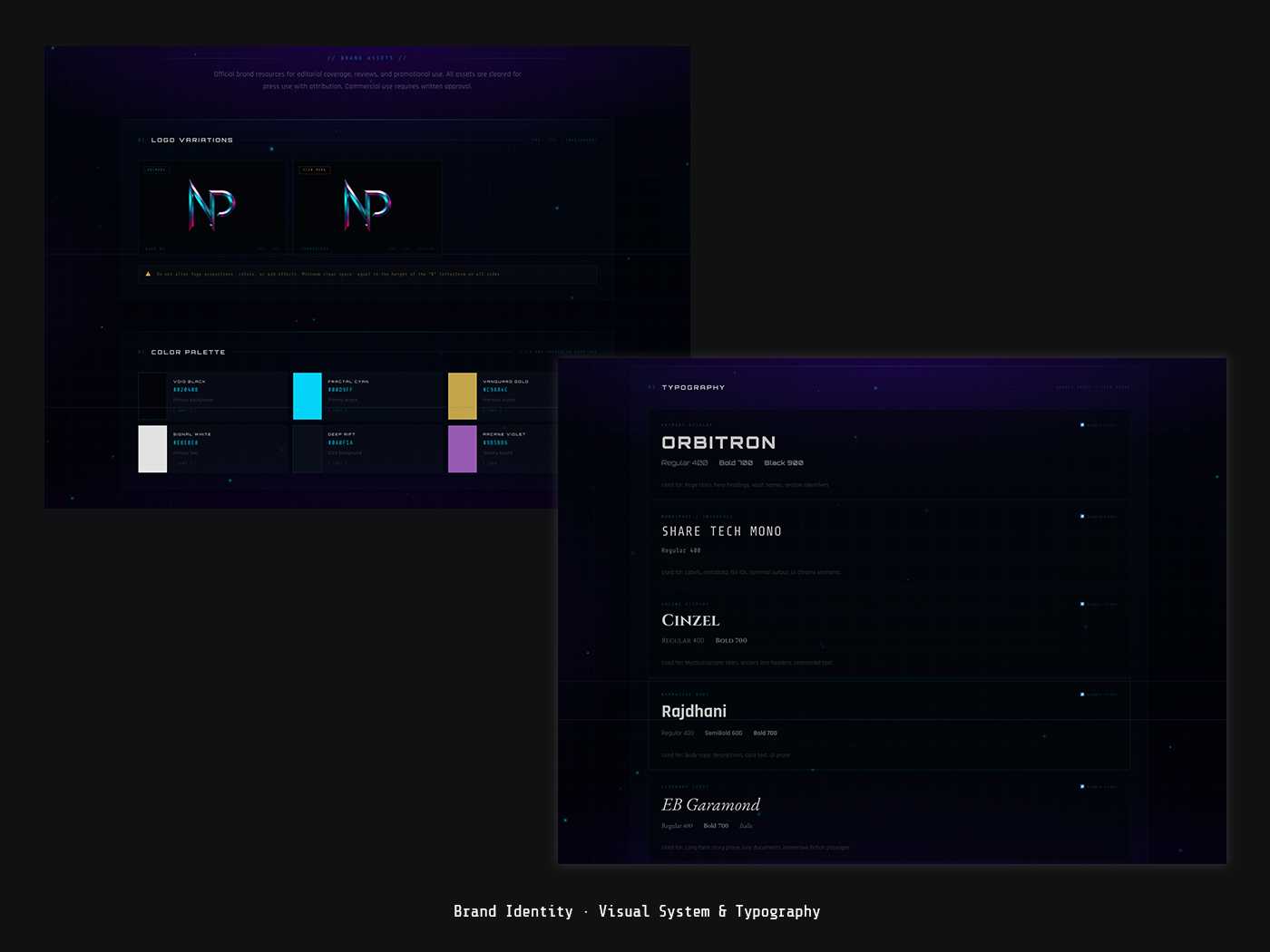Copy the Arcane Violet hex via its Copy button
The image size is (1270, 952).
493,463
